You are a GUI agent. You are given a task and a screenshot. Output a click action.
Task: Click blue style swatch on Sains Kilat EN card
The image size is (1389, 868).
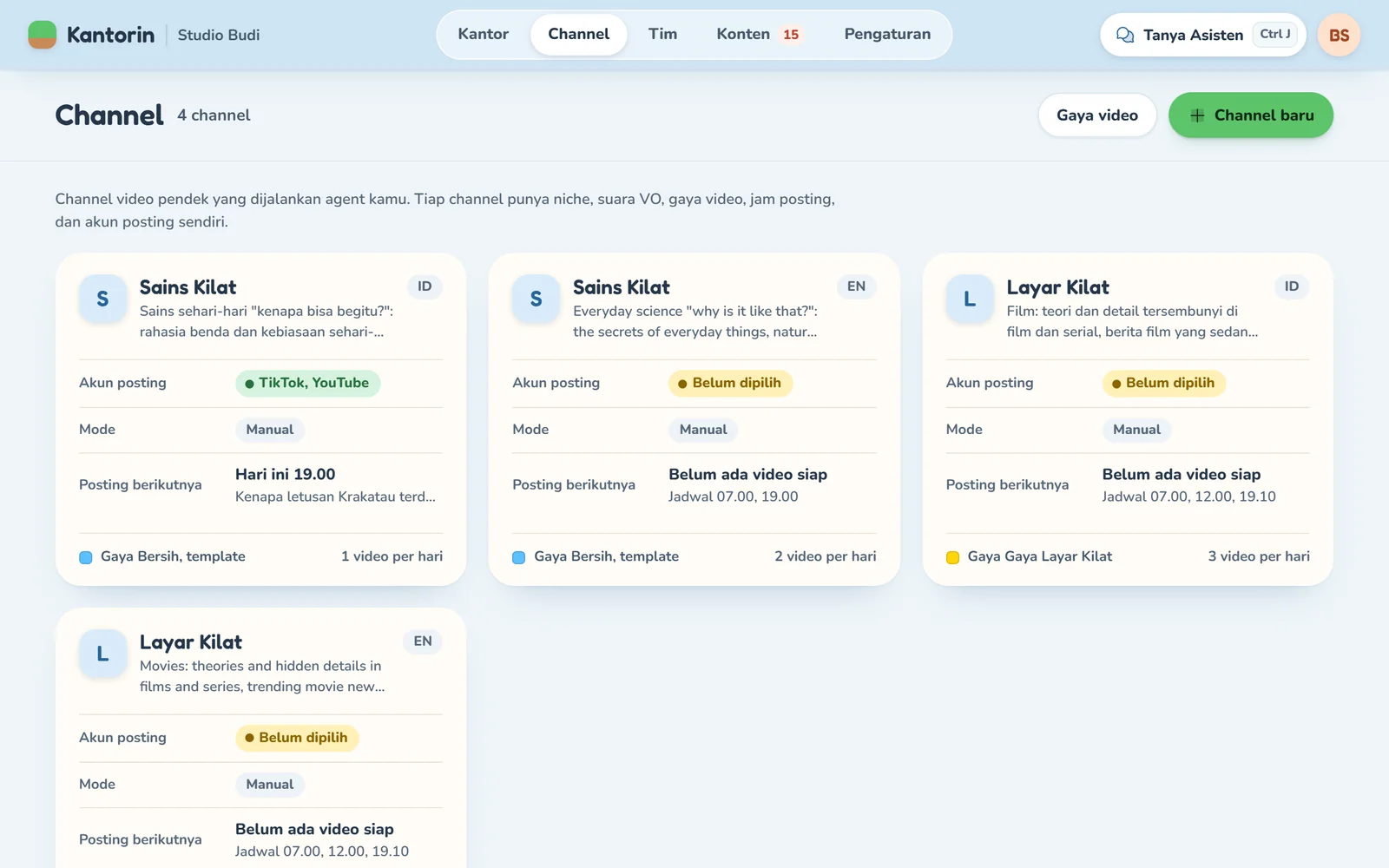click(x=519, y=557)
